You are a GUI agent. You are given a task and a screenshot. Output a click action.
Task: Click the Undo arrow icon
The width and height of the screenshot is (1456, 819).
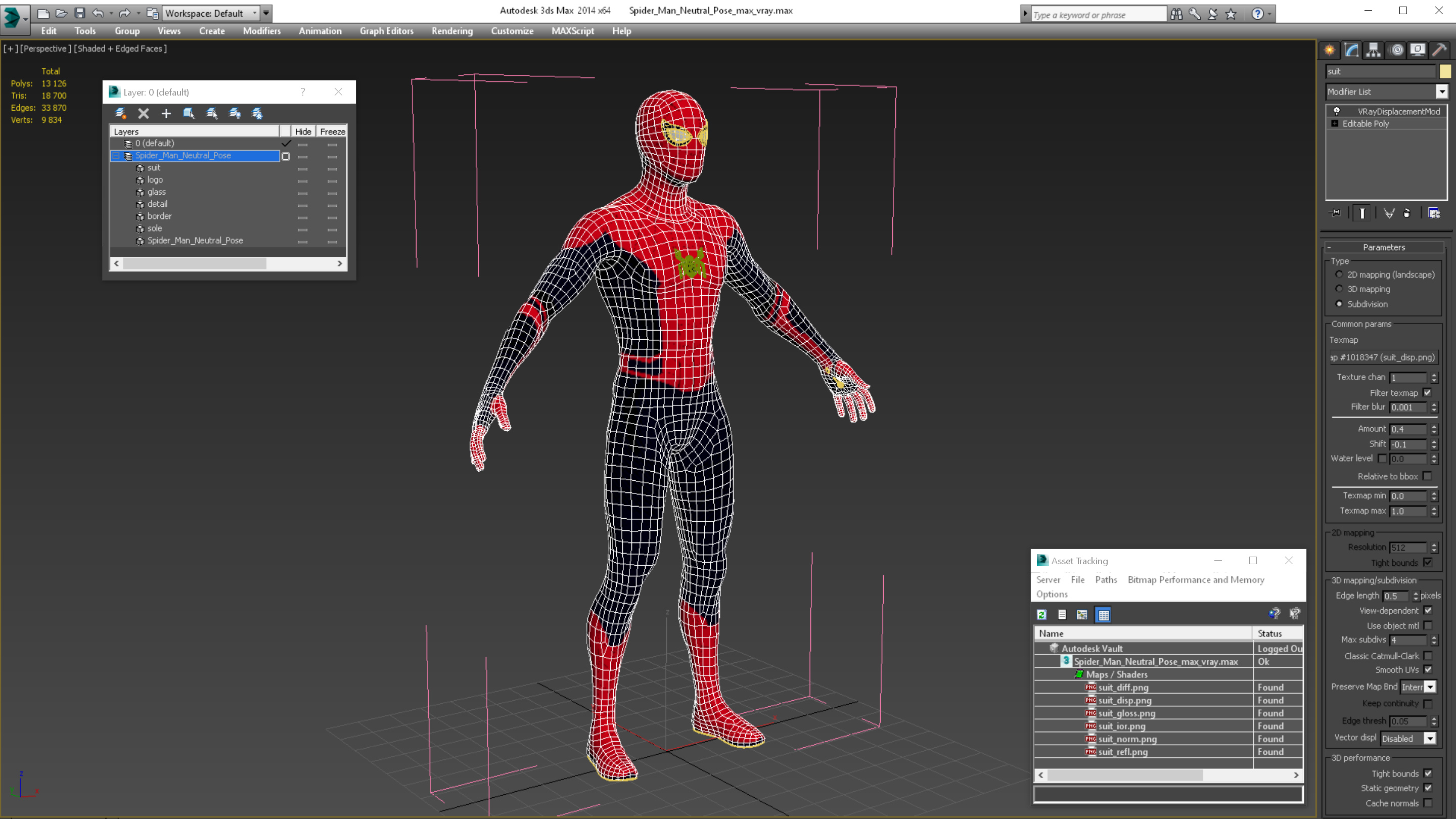click(x=98, y=13)
